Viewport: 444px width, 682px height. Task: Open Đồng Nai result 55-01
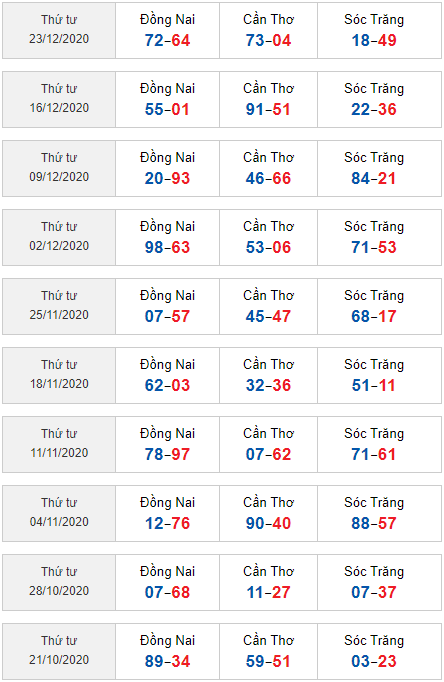(x=167, y=110)
